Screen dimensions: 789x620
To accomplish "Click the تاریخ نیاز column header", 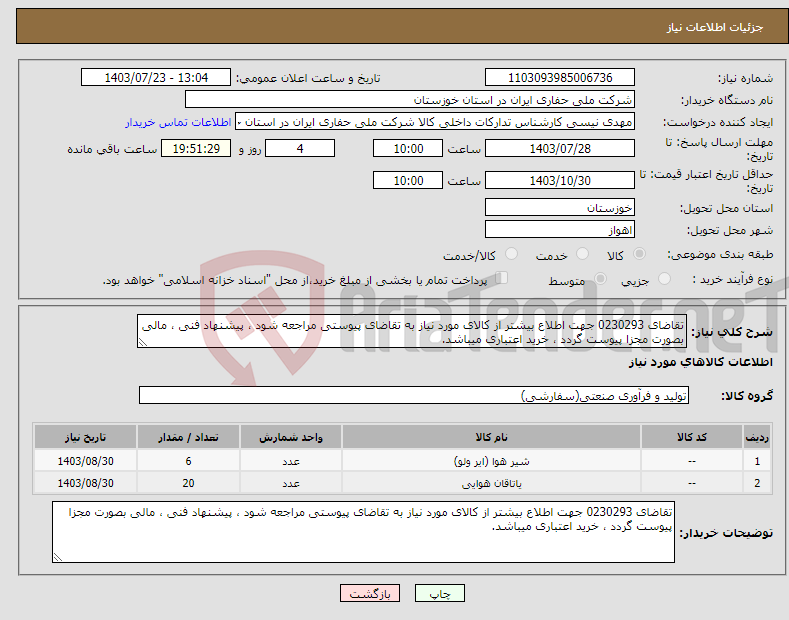I will 85,437.
